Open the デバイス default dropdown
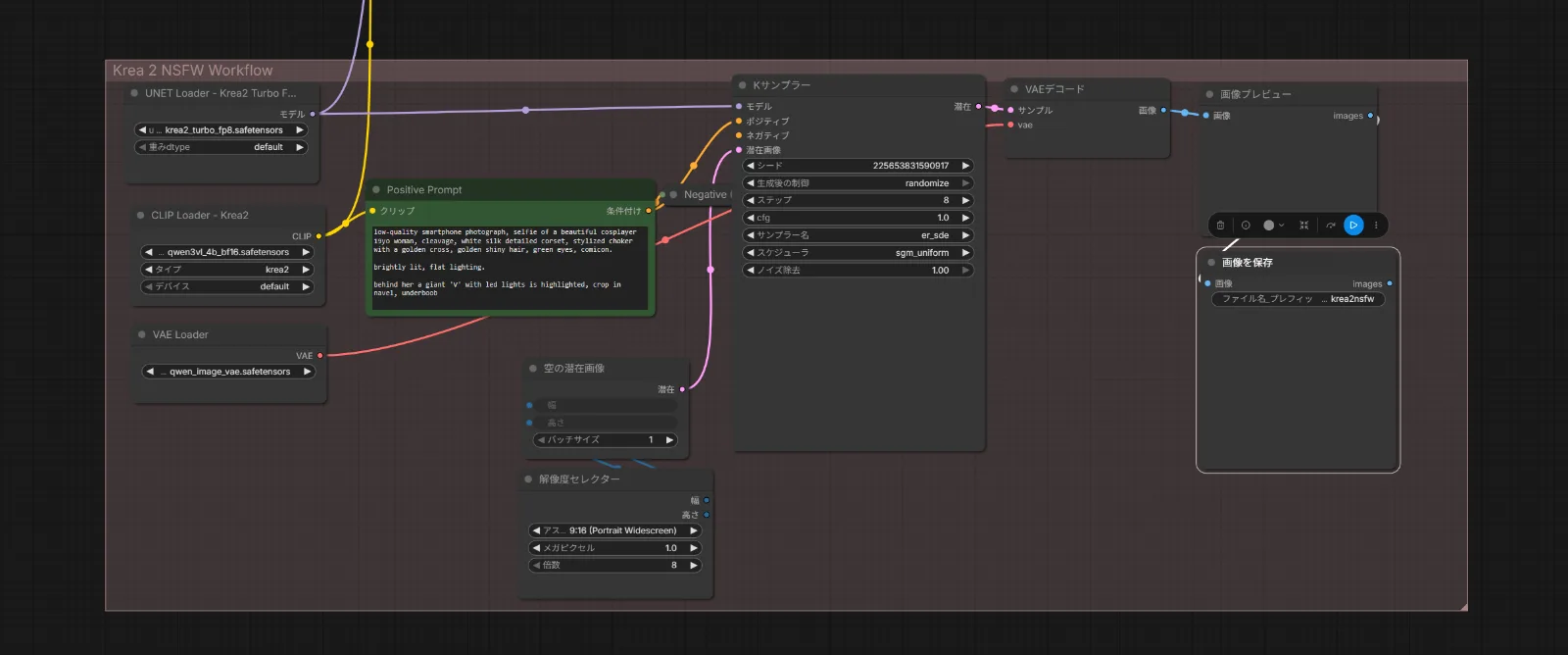1568x655 pixels. coord(227,287)
